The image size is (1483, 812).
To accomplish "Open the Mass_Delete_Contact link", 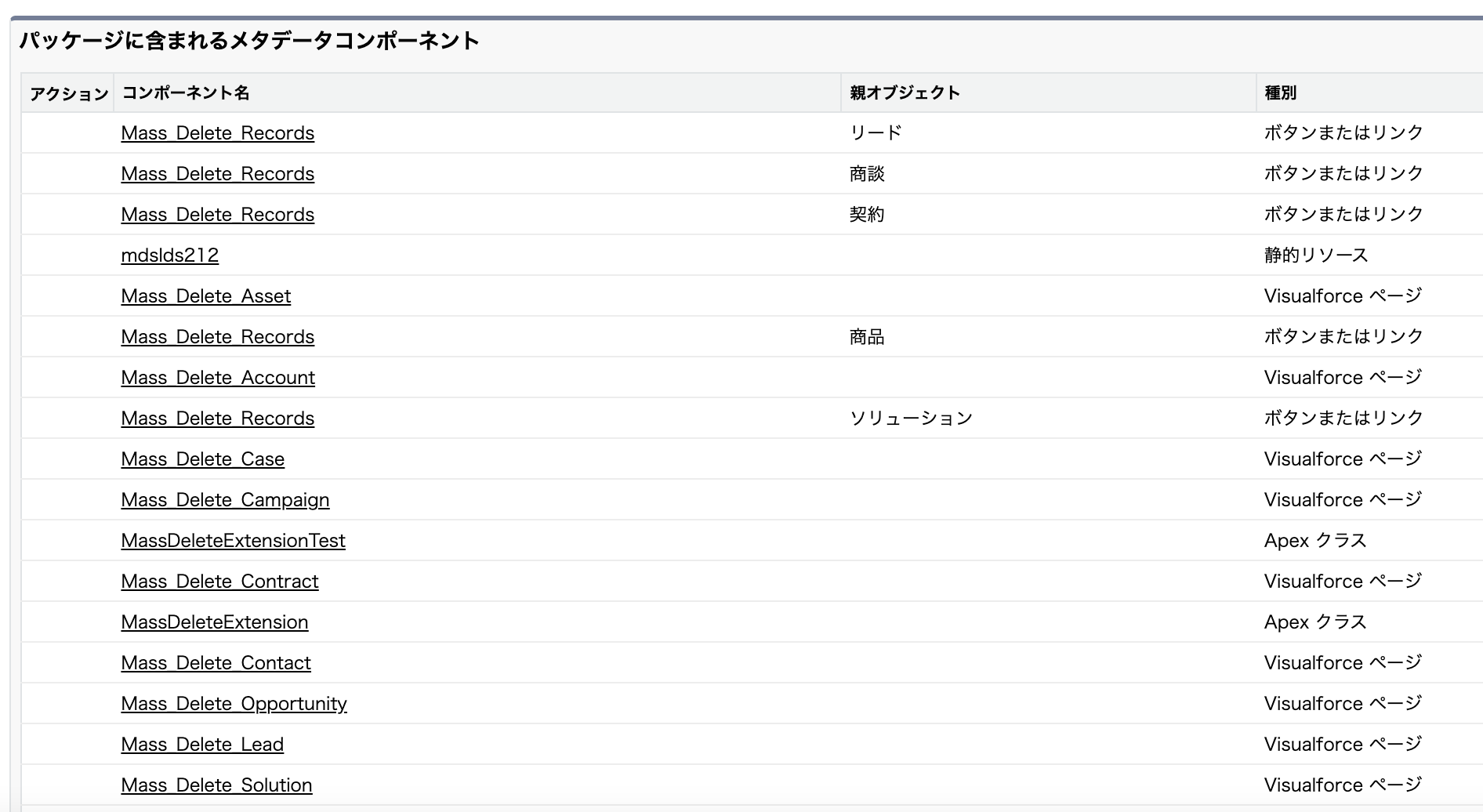I will point(216,663).
